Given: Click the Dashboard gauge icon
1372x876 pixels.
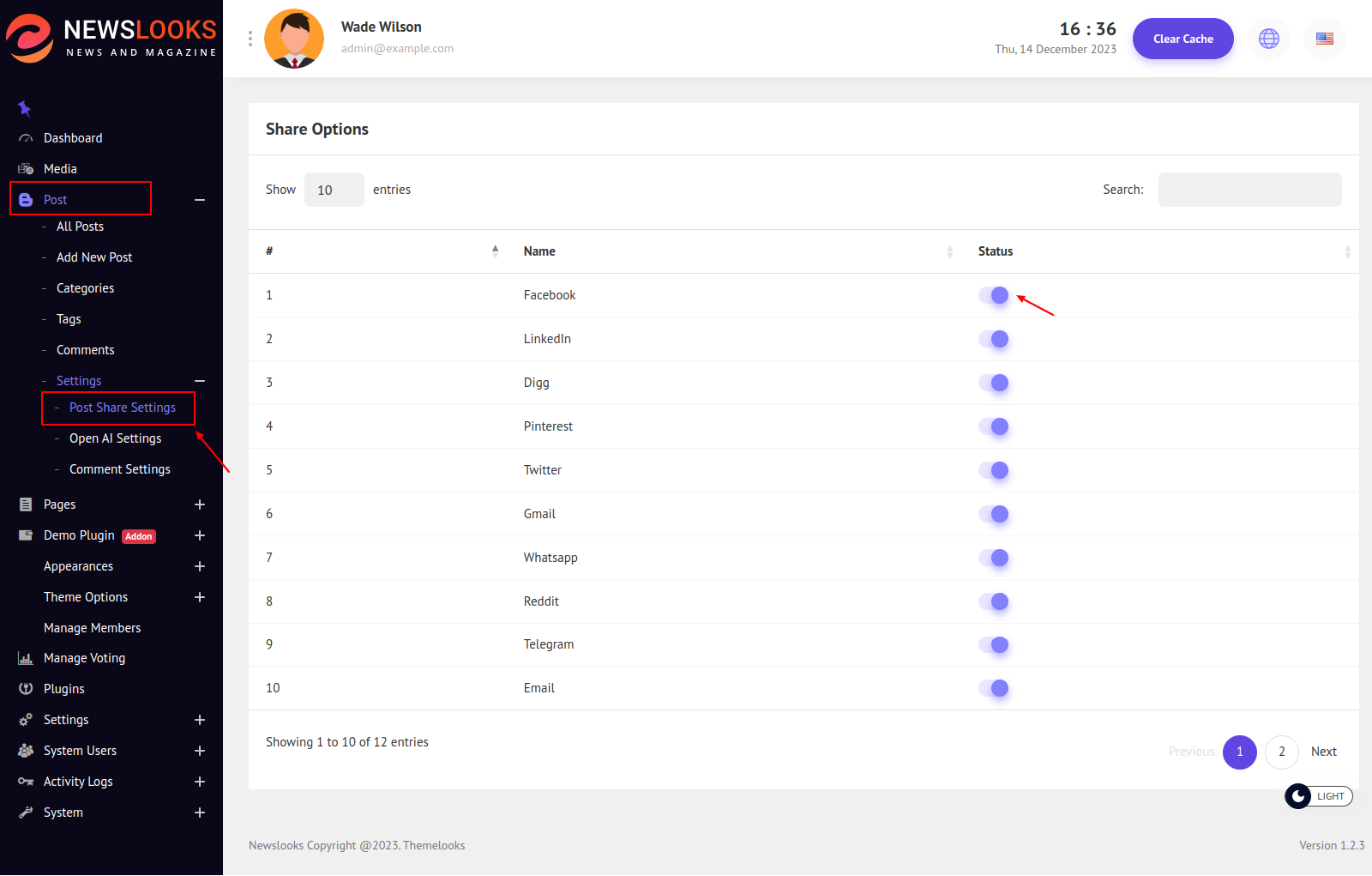Looking at the screenshot, I should 26,138.
